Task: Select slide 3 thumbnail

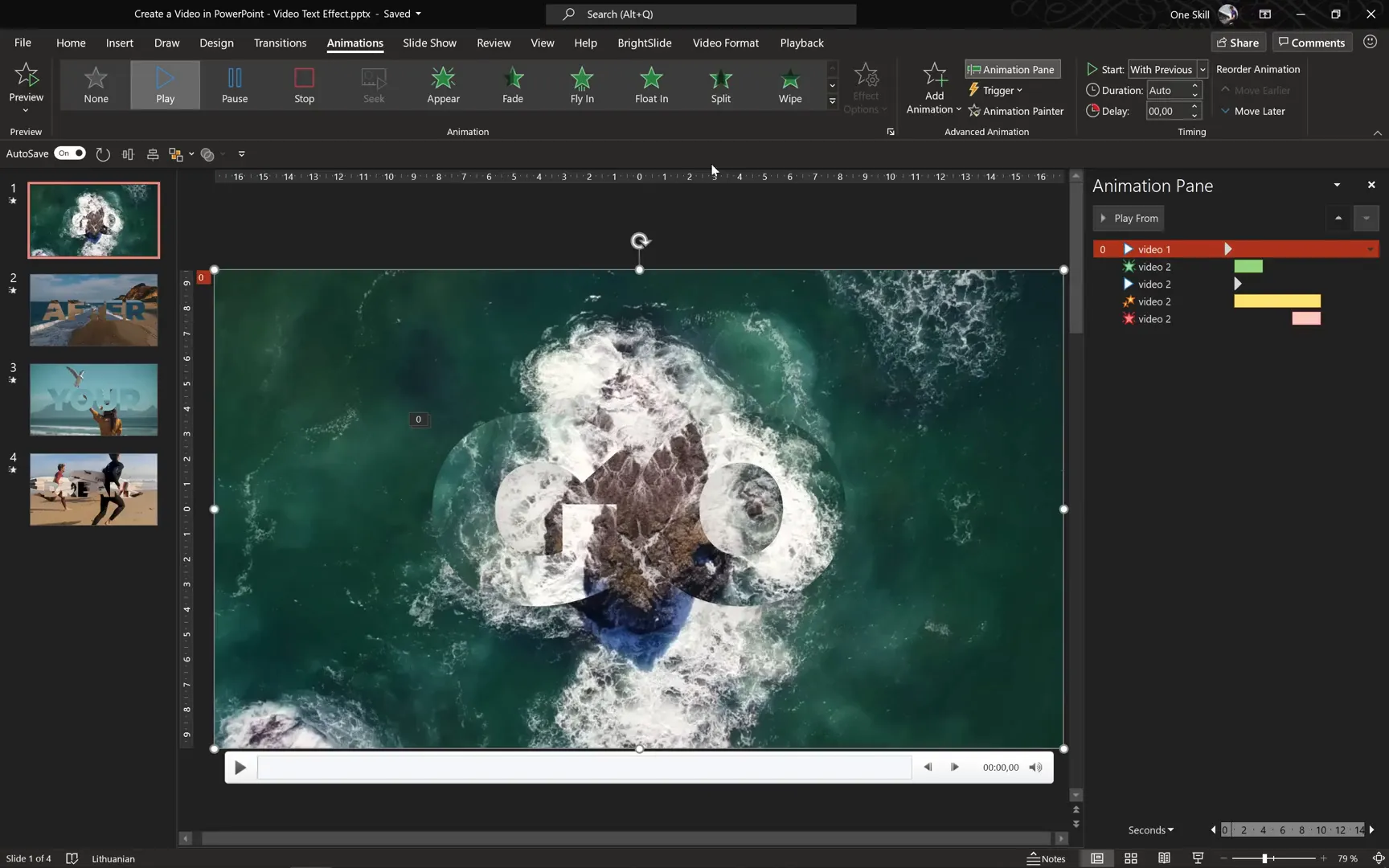Action: tap(93, 399)
